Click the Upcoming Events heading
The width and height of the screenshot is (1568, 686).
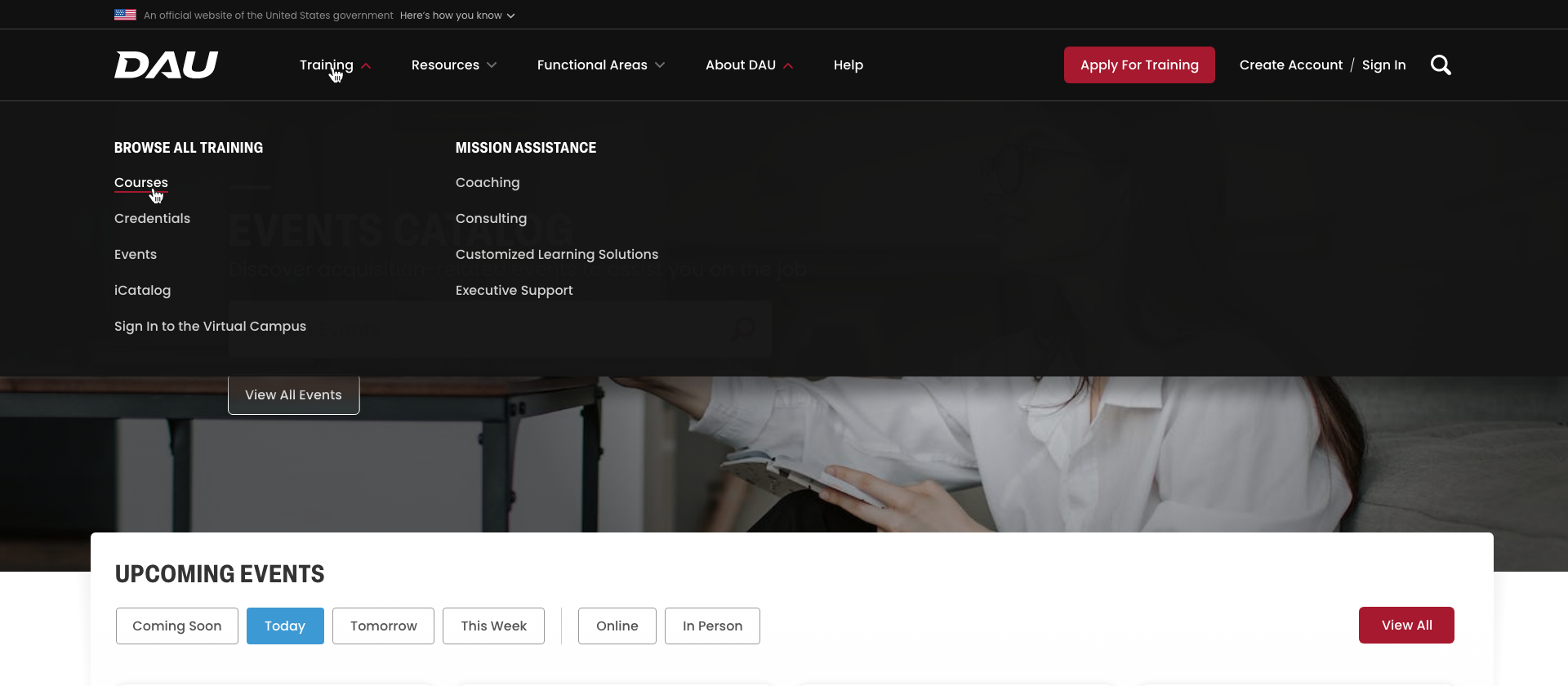click(x=220, y=574)
